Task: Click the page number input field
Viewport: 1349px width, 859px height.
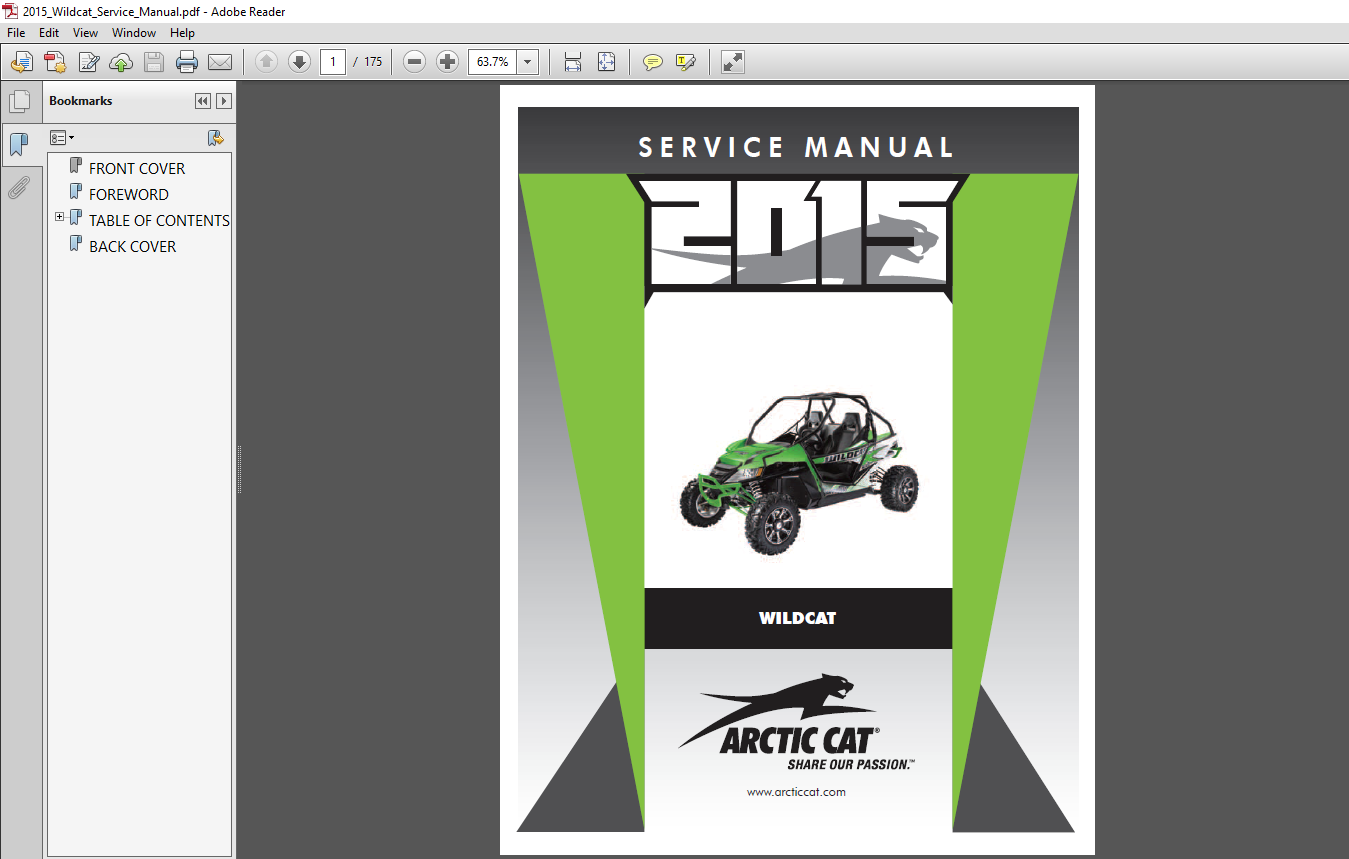Action: (333, 62)
